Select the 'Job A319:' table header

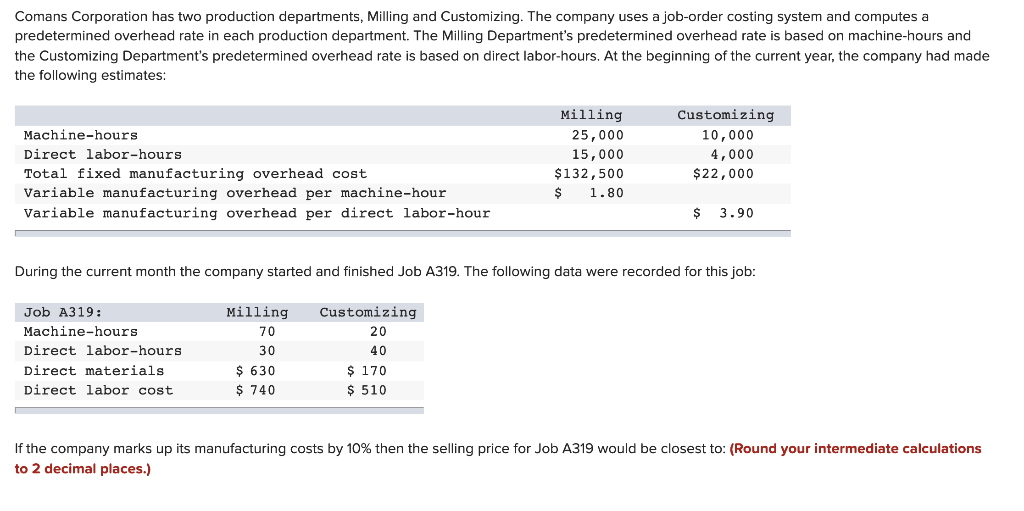63,312
